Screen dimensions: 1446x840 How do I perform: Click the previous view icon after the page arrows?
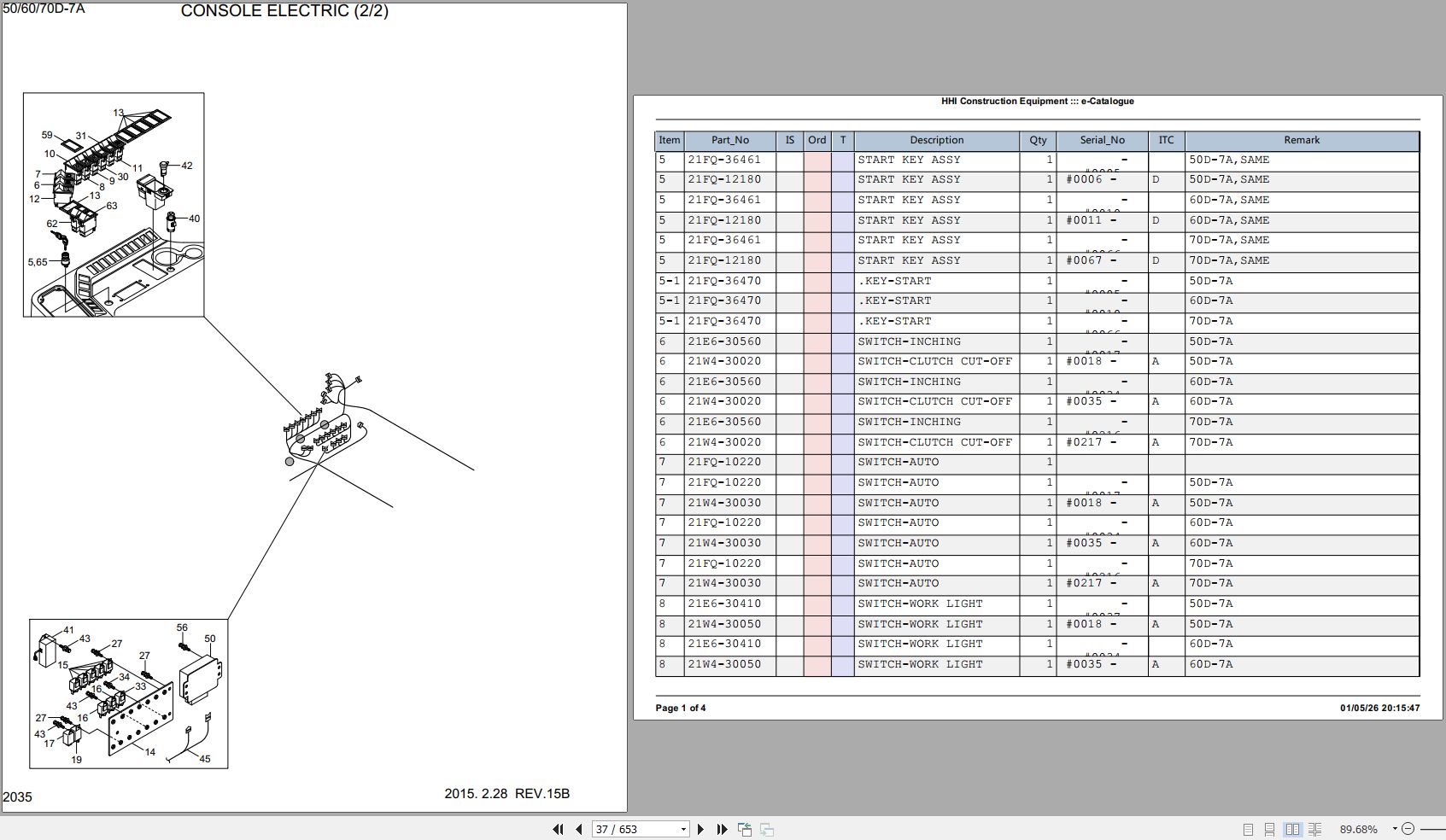coord(745,829)
